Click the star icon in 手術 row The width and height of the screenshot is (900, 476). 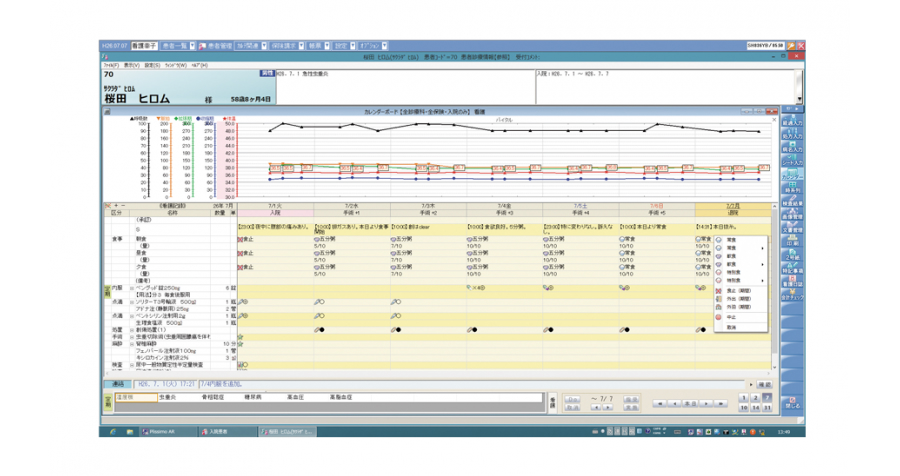click(x=240, y=337)
